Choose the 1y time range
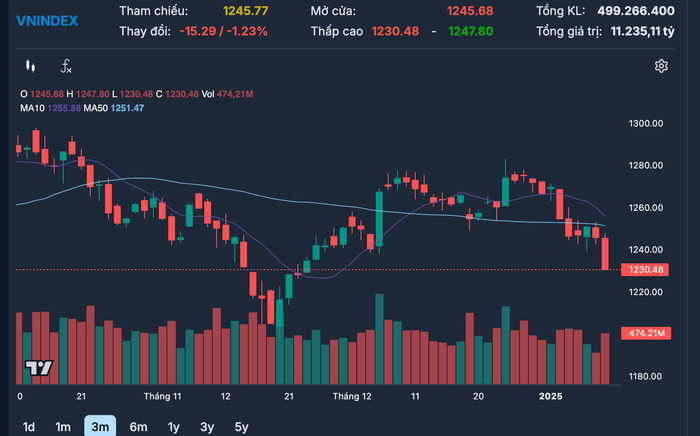Image resolution: width=700 pixels, height=436 pixels. click(x=174, y=427)
